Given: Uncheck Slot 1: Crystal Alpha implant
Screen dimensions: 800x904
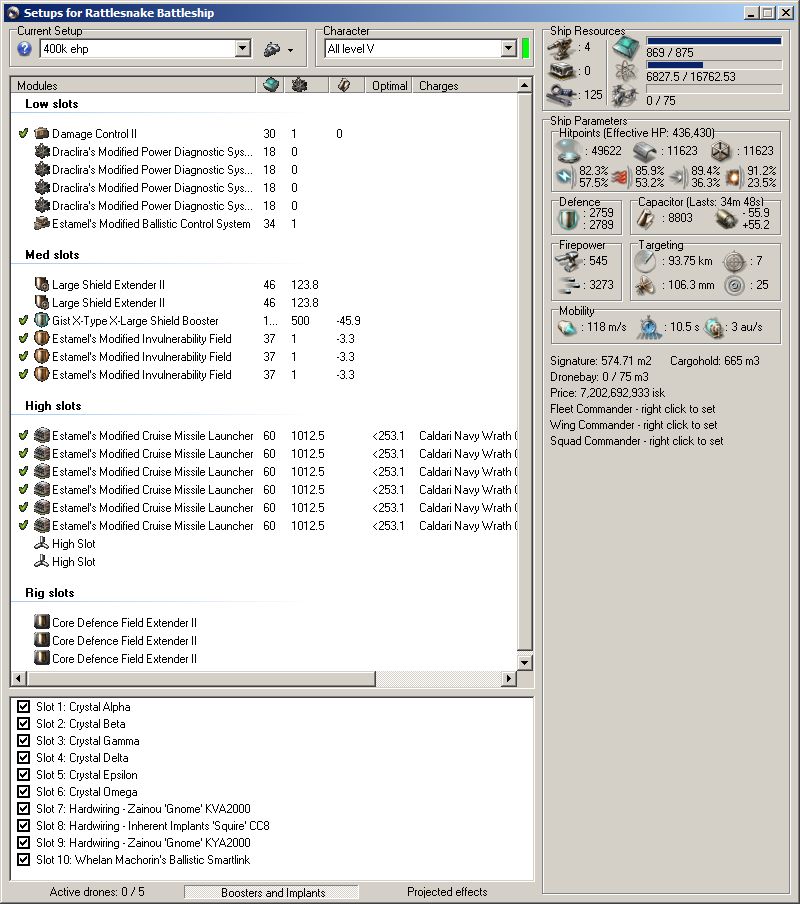Looking at the screenshot, I should (24, 706).
